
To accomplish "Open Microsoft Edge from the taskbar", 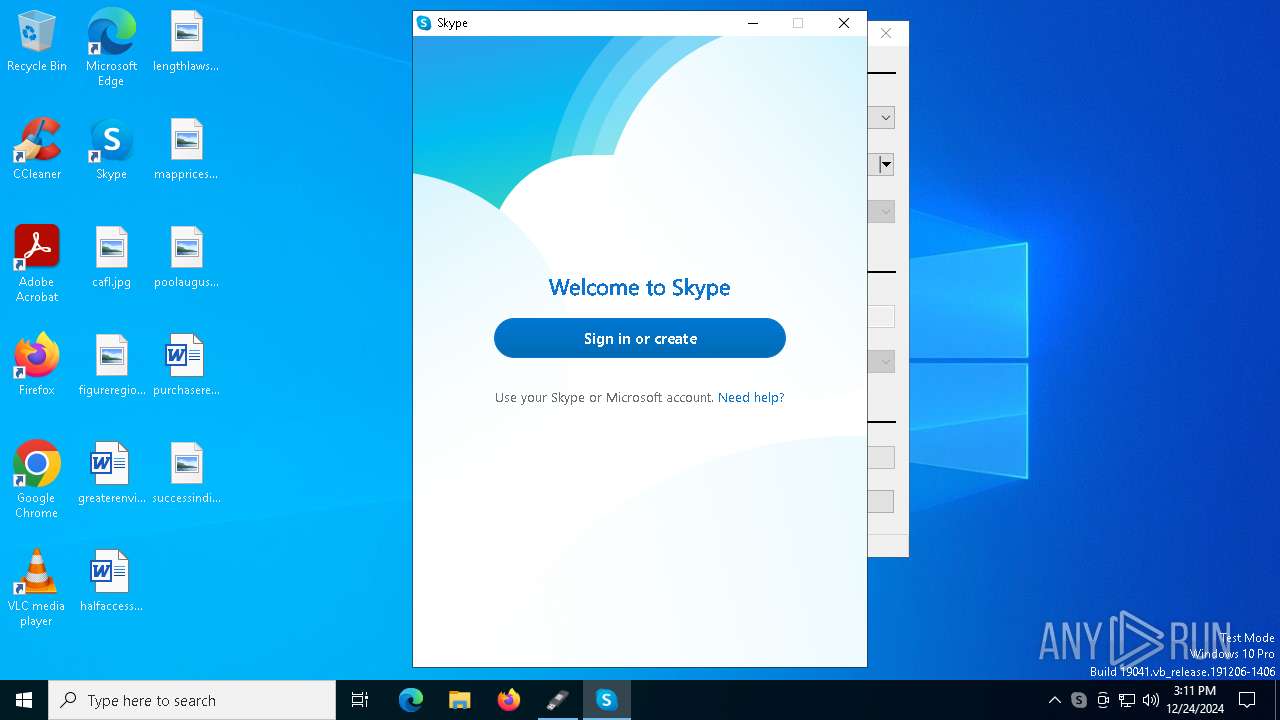I will pyautogui.click(x=411, y=700).
